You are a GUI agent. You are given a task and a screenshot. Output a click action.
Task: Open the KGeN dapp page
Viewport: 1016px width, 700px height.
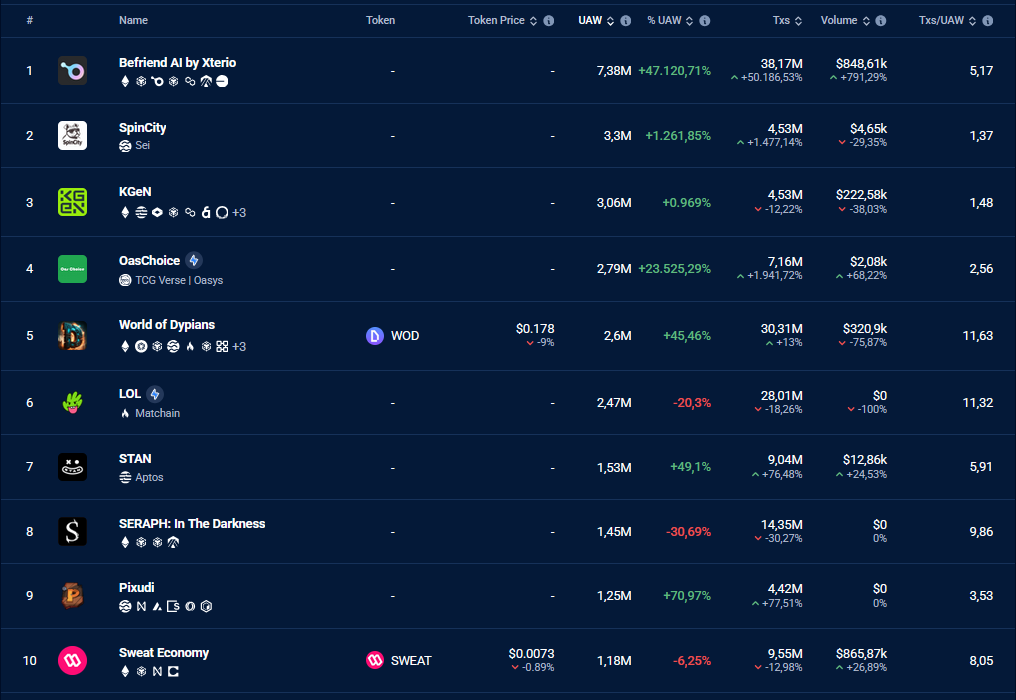pyautogui.click(x=135, y=192)
